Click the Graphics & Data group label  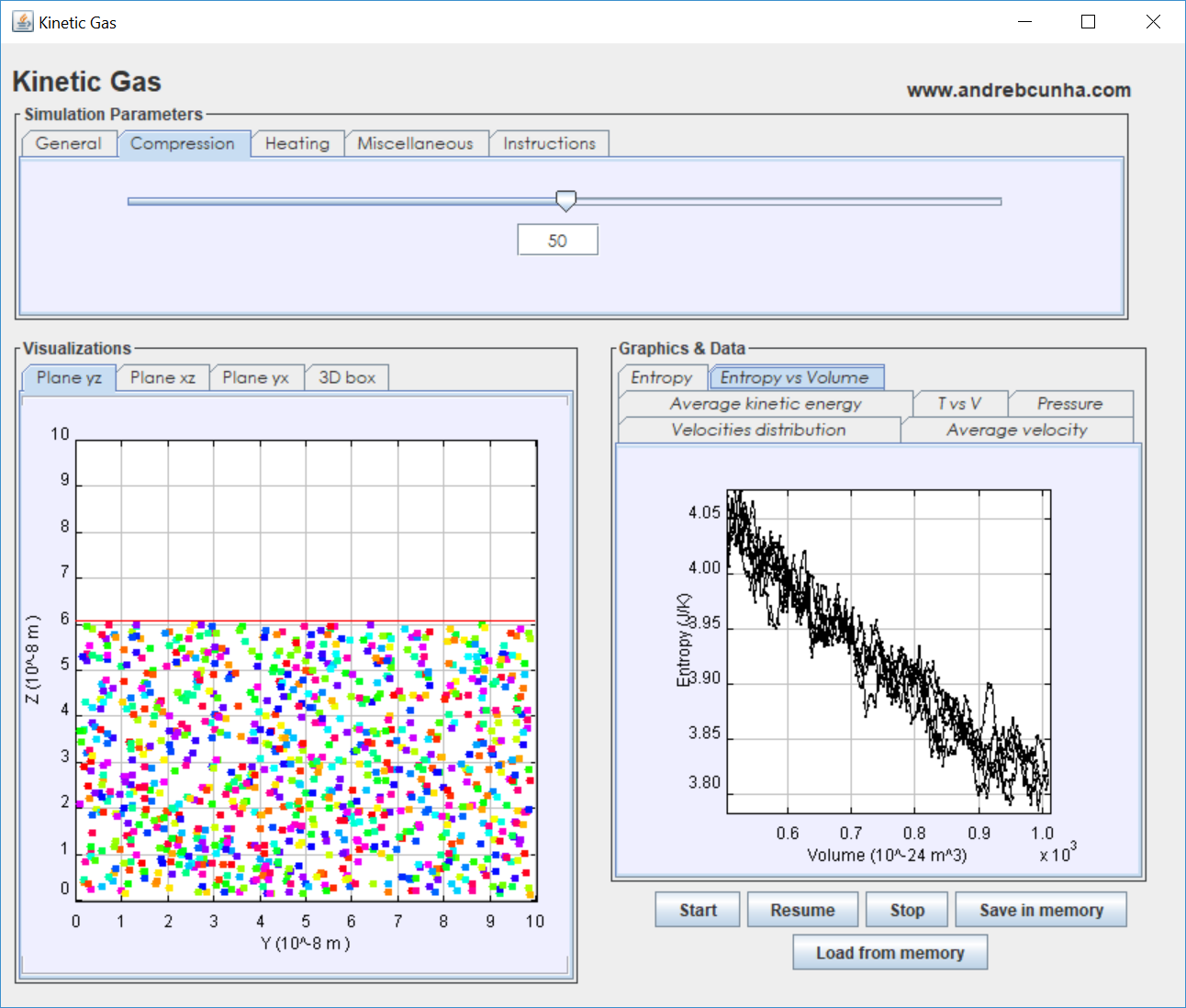click(x=682, y=349)
